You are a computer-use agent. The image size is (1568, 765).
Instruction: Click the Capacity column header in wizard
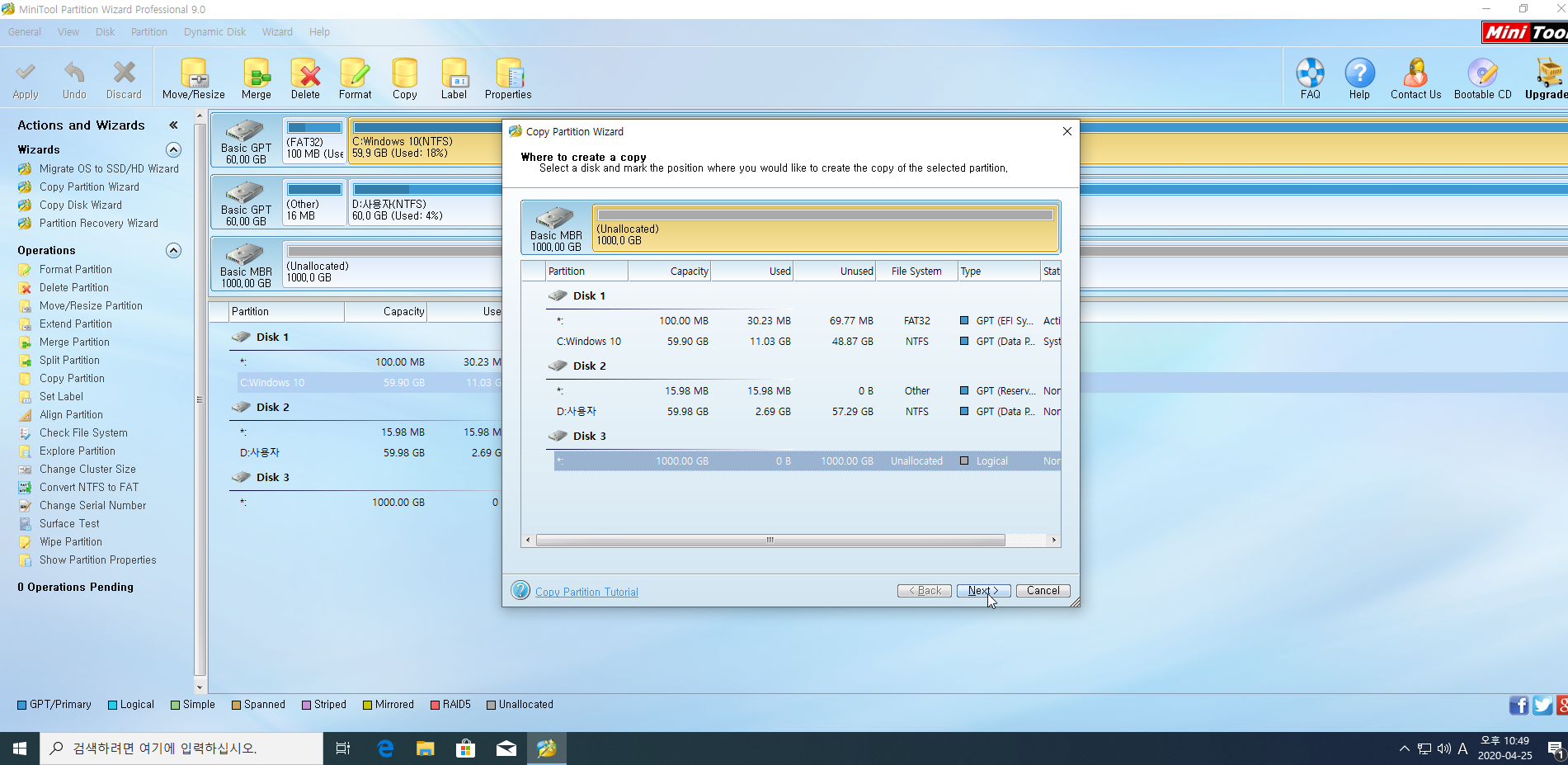click(x=669, y=272)
